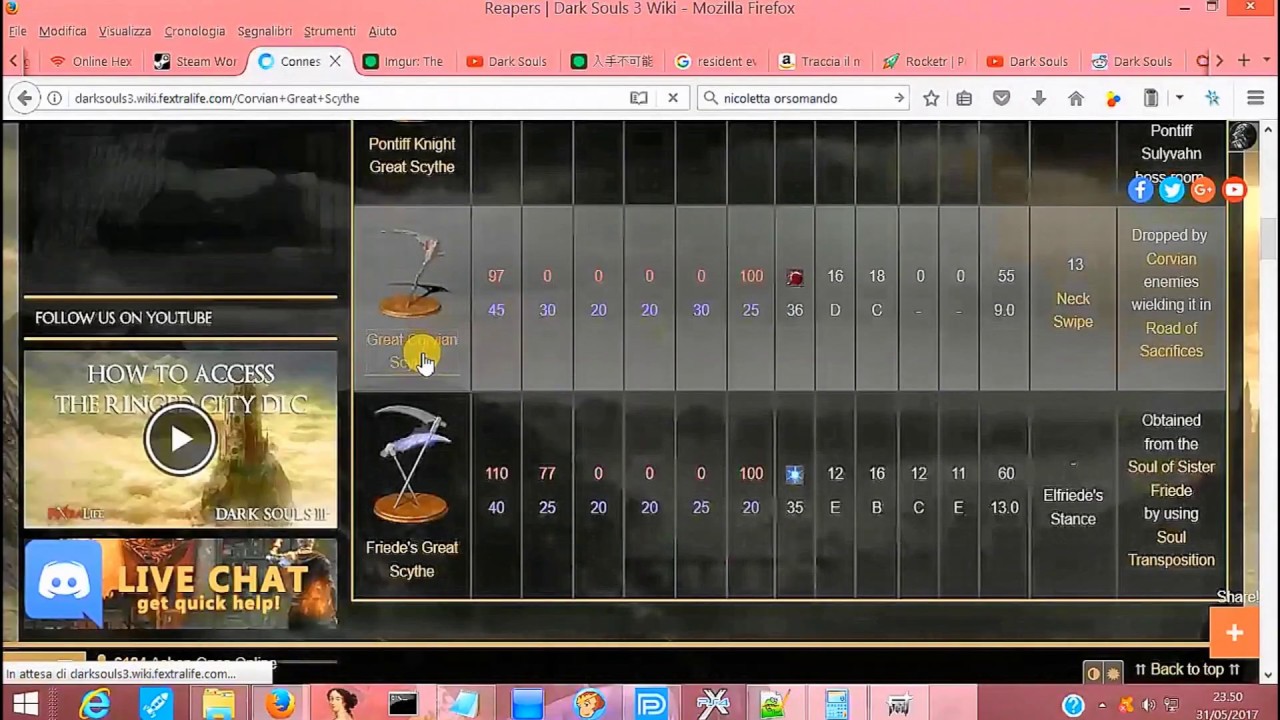
Task: Open the toolbar extension dropdown arrow
Action: (x=1180, y=98)
